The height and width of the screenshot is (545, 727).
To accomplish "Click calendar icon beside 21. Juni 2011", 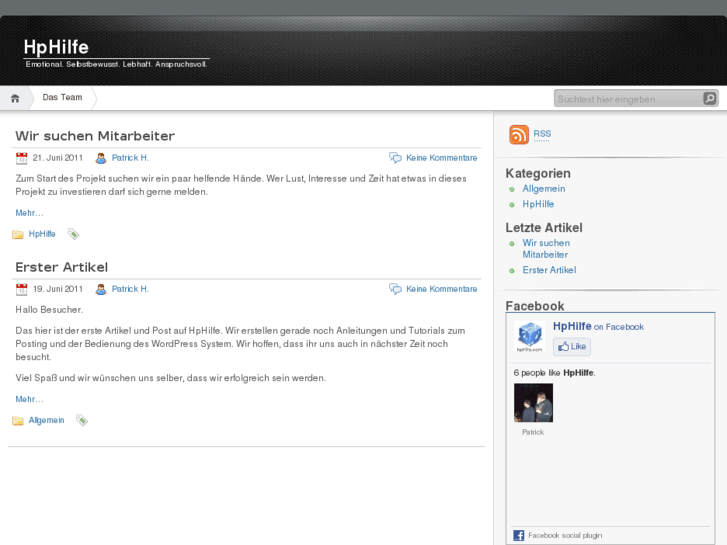I will tap(21, 158).
